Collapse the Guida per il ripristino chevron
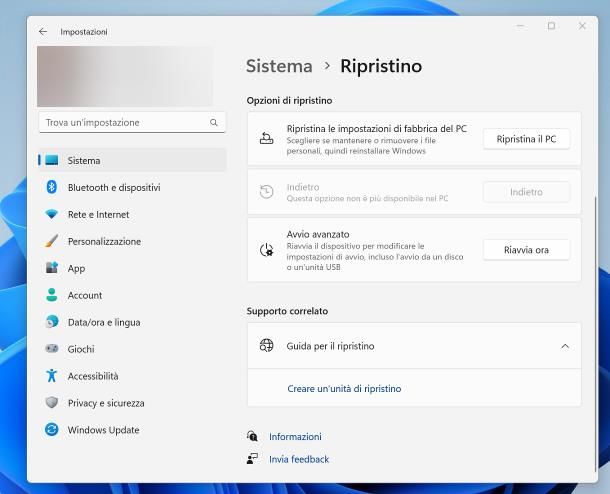 (565, 346)
